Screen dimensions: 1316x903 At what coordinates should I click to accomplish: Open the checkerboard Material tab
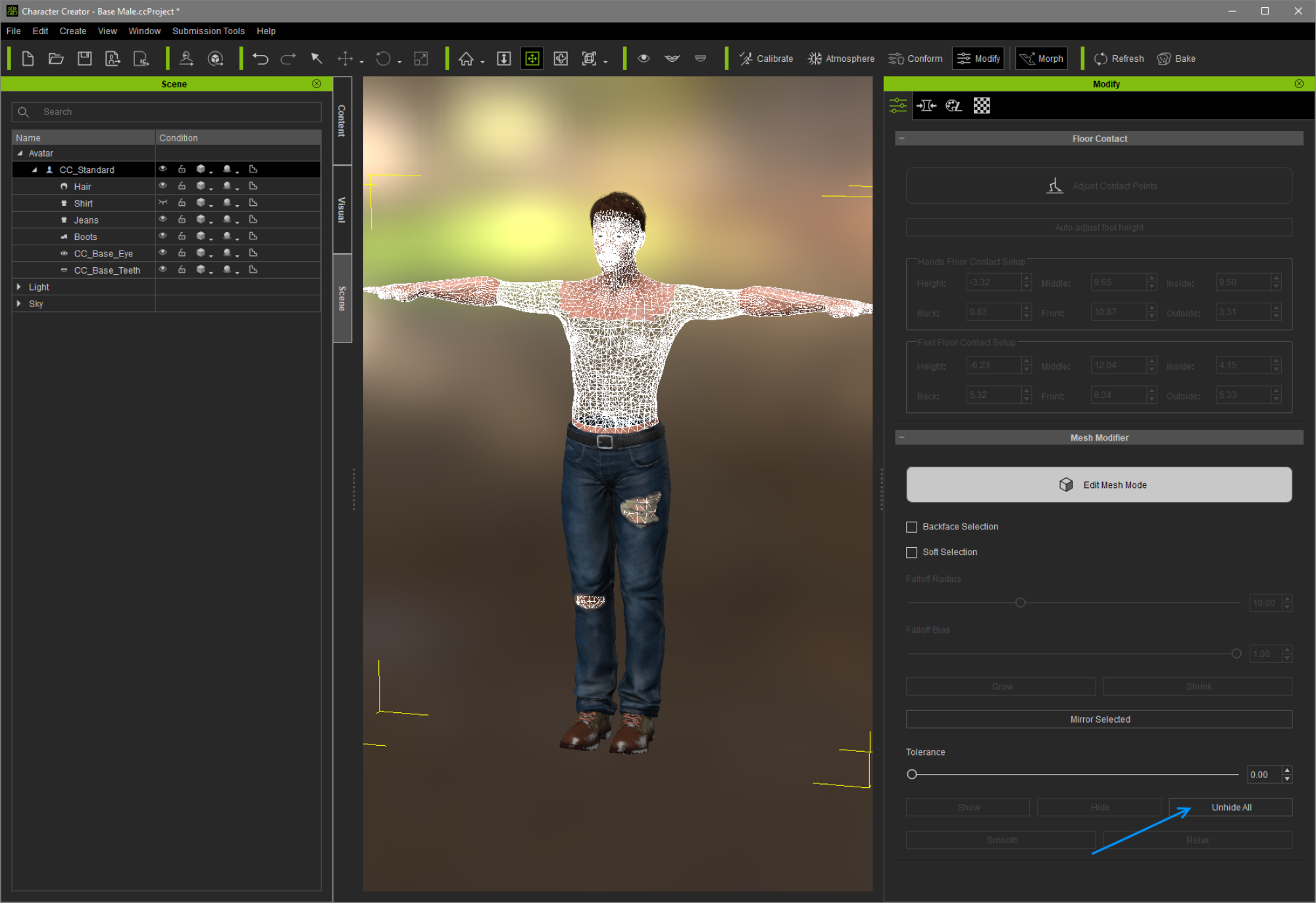tap(982, 105)
